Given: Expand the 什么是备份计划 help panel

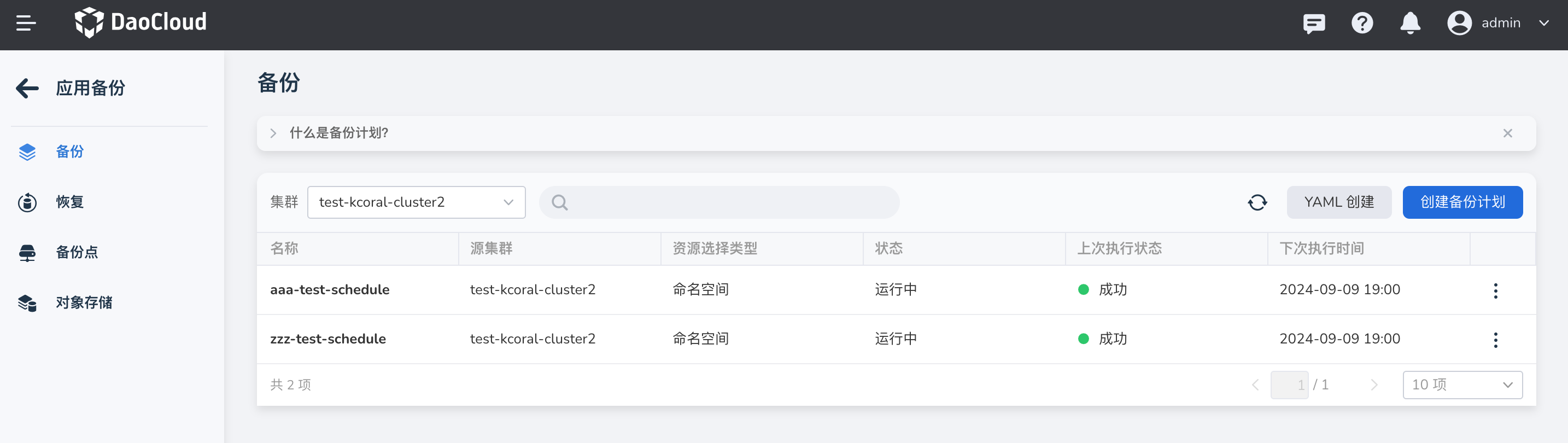Looking at the screenshot, I should [273, 133].
